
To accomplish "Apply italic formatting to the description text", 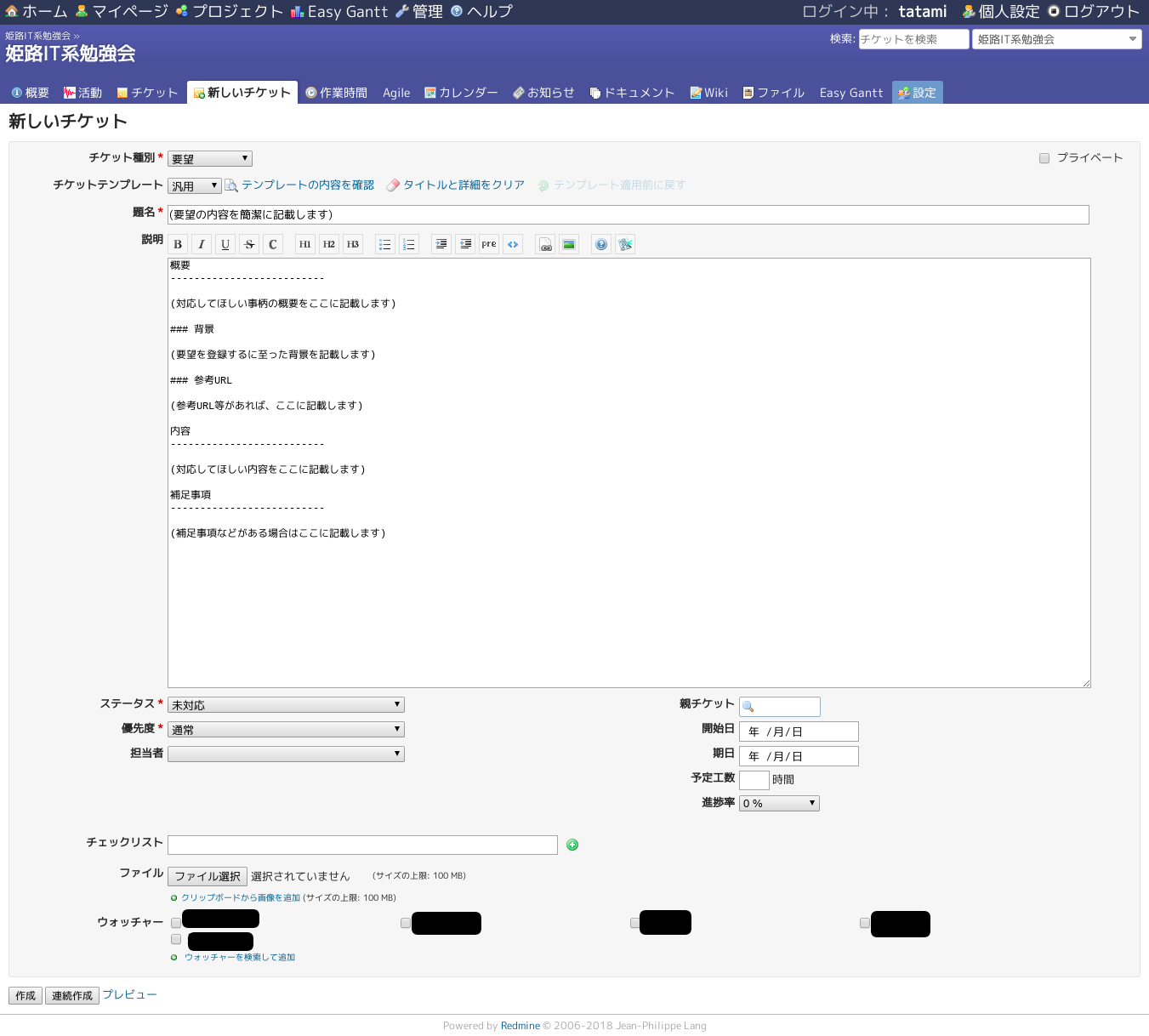I will coord(202,244).
